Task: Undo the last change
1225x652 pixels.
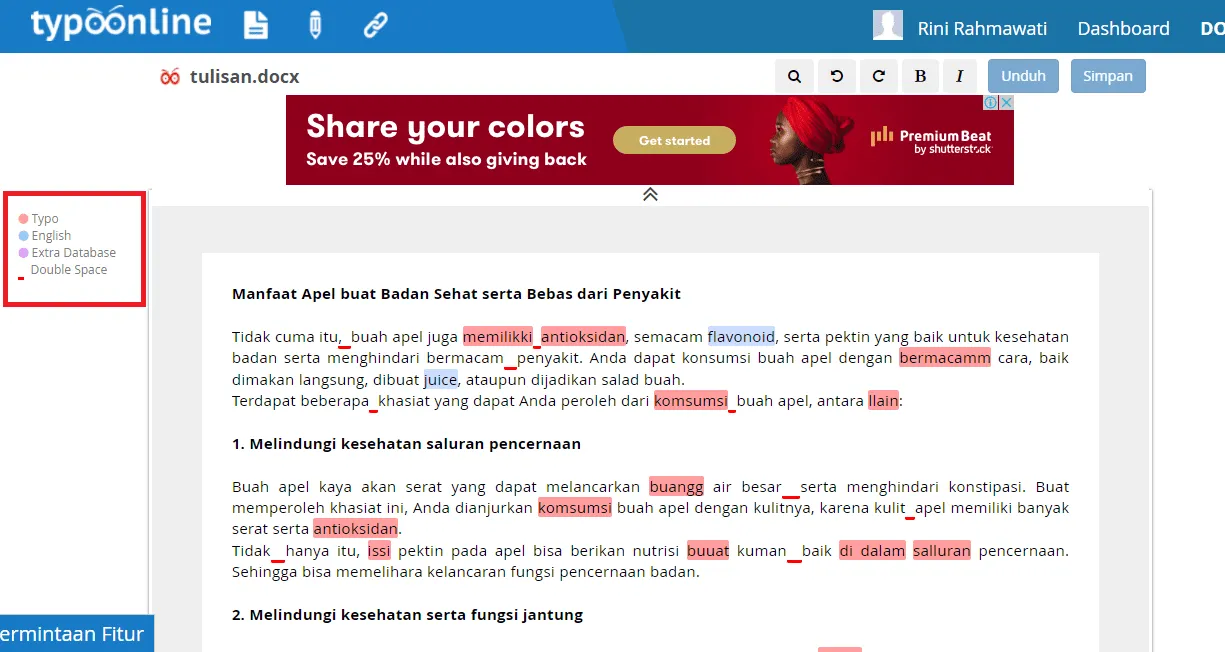Action: [836, 76]
